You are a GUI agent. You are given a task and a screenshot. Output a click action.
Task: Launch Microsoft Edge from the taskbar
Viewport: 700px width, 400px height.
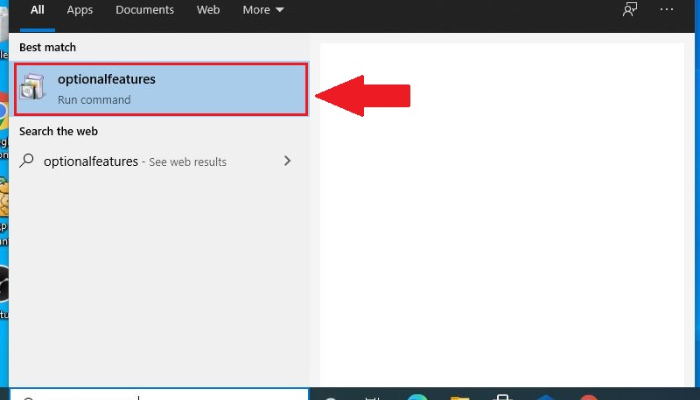click(417, 397)
